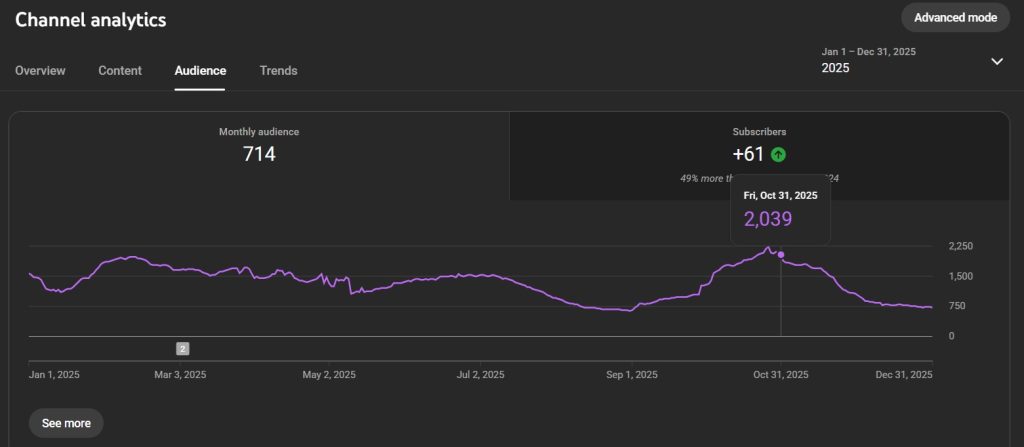The image size is (1024, 447).
Task: Click the video marker badge labeled 2
Action: coord(182,349)
